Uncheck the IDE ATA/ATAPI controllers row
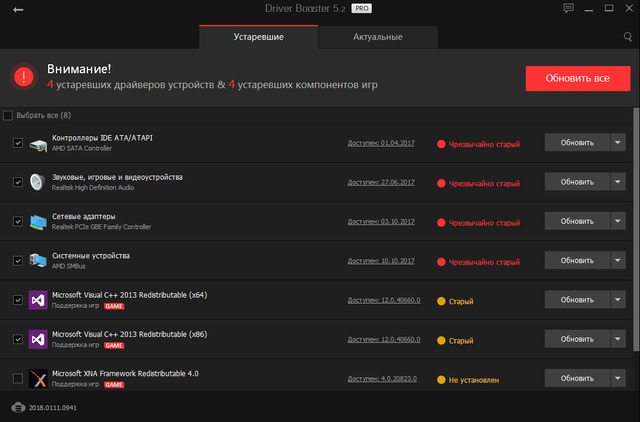 [18, 143]
